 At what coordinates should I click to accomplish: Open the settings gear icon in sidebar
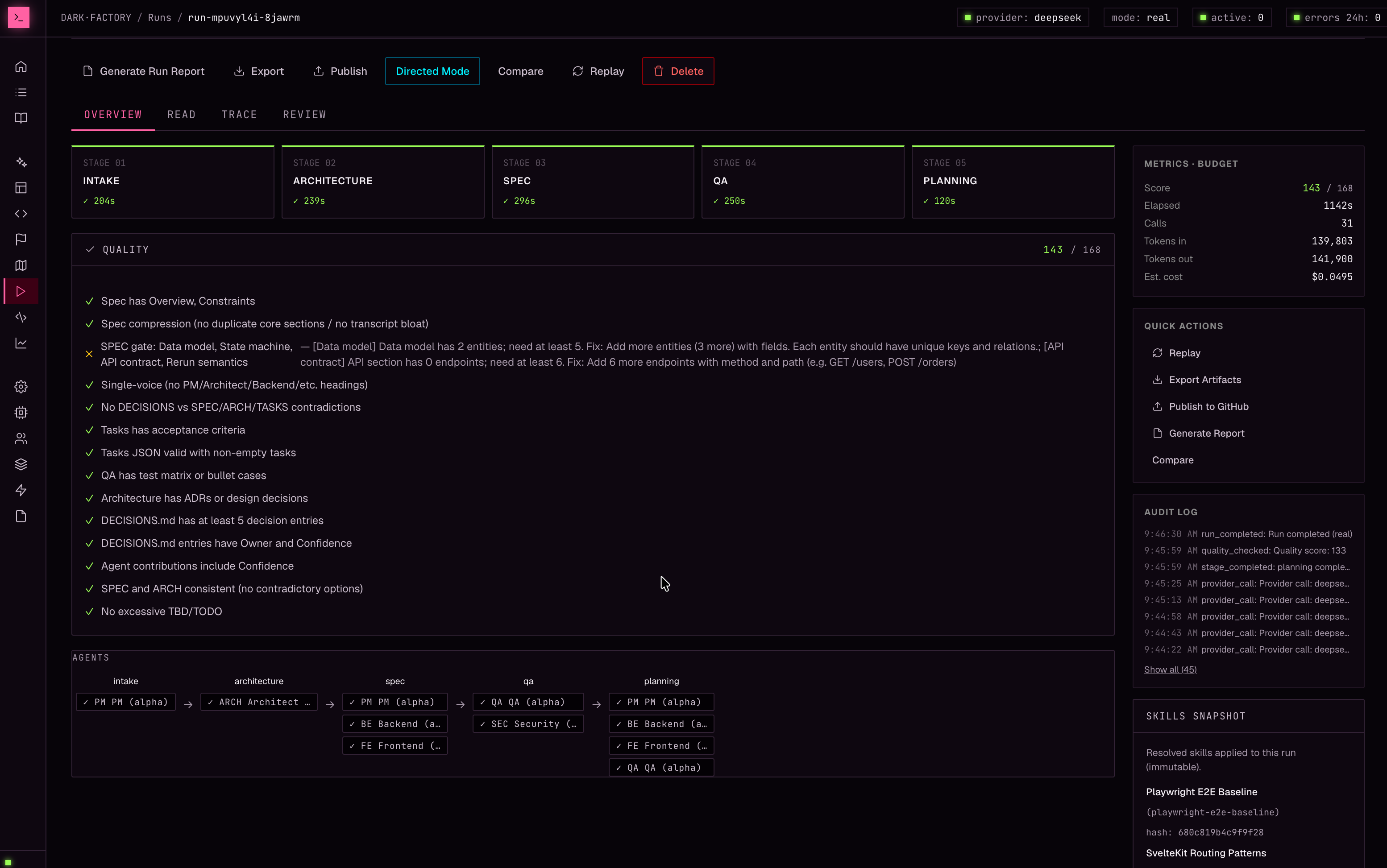[21, 387]
